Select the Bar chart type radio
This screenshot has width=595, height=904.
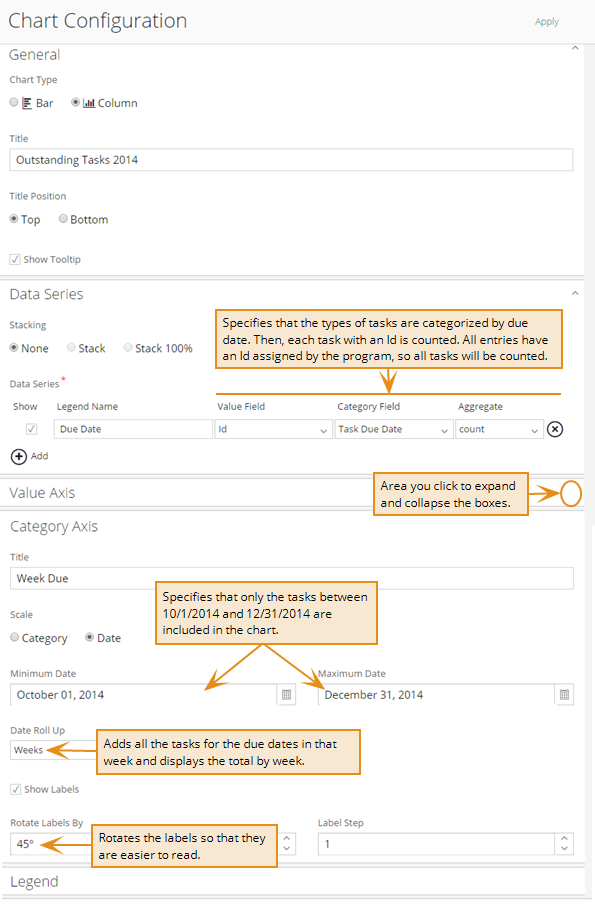coord(14,102)
